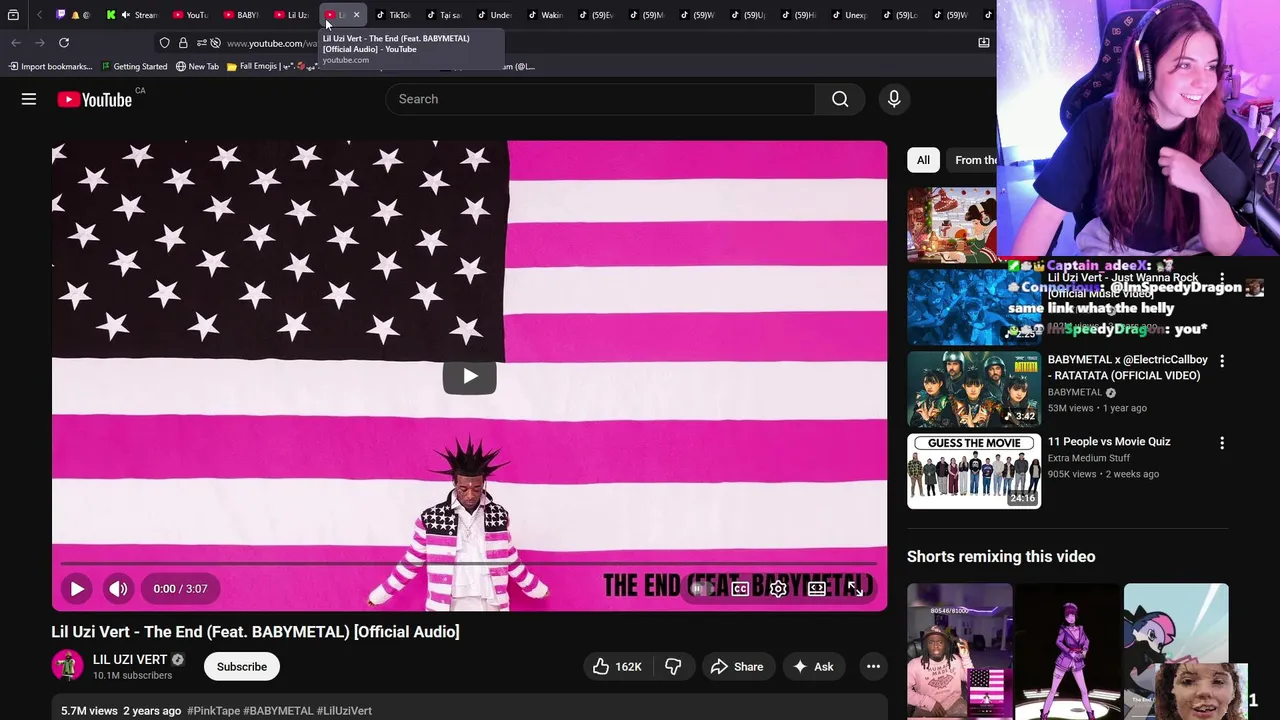Click permissions icon in the address bar
This screenshot has width=1280, height=720.
pos(201,43)
